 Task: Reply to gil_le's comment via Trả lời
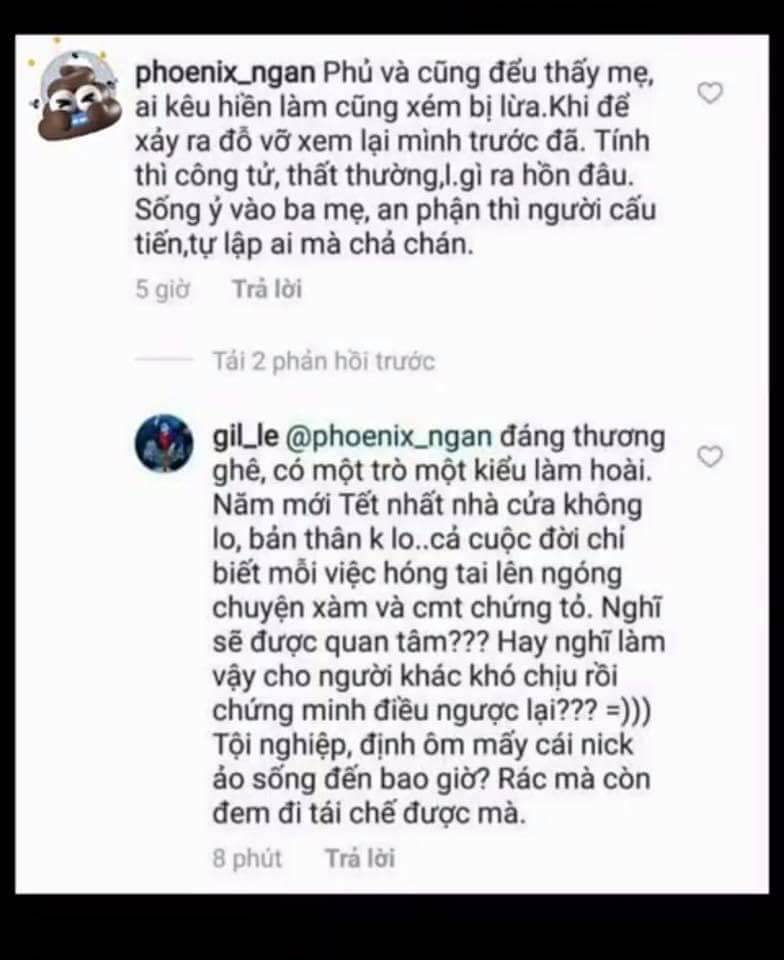[x=359, y=858]
